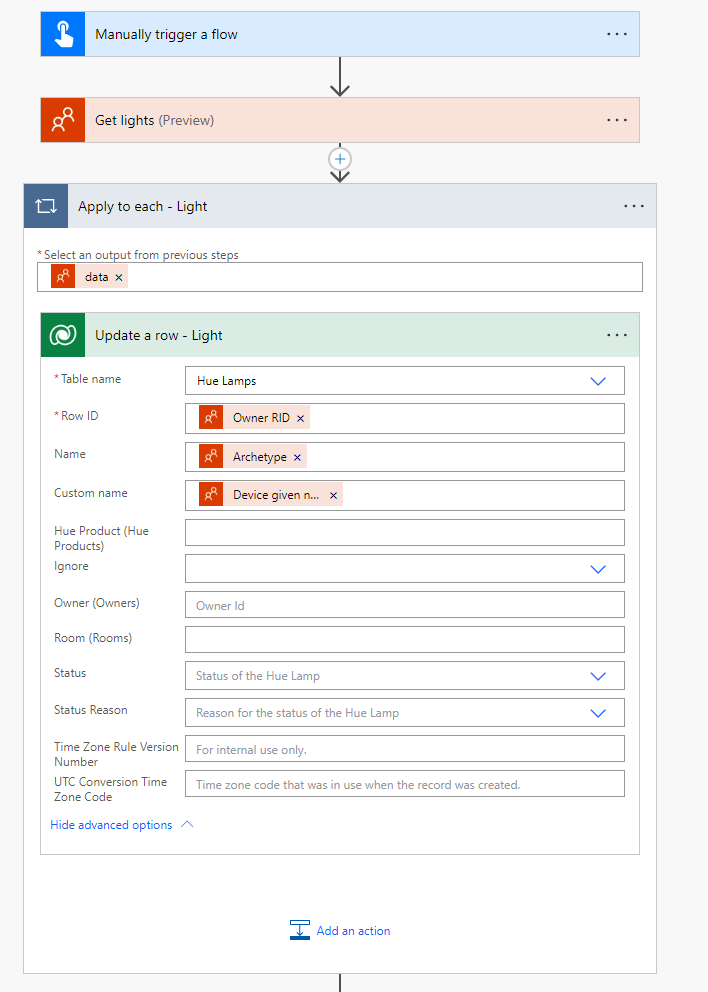This screenshot has height=992, width=708.
Task: Click the Apply to each loop icon
Action: [x=46, y=206]
